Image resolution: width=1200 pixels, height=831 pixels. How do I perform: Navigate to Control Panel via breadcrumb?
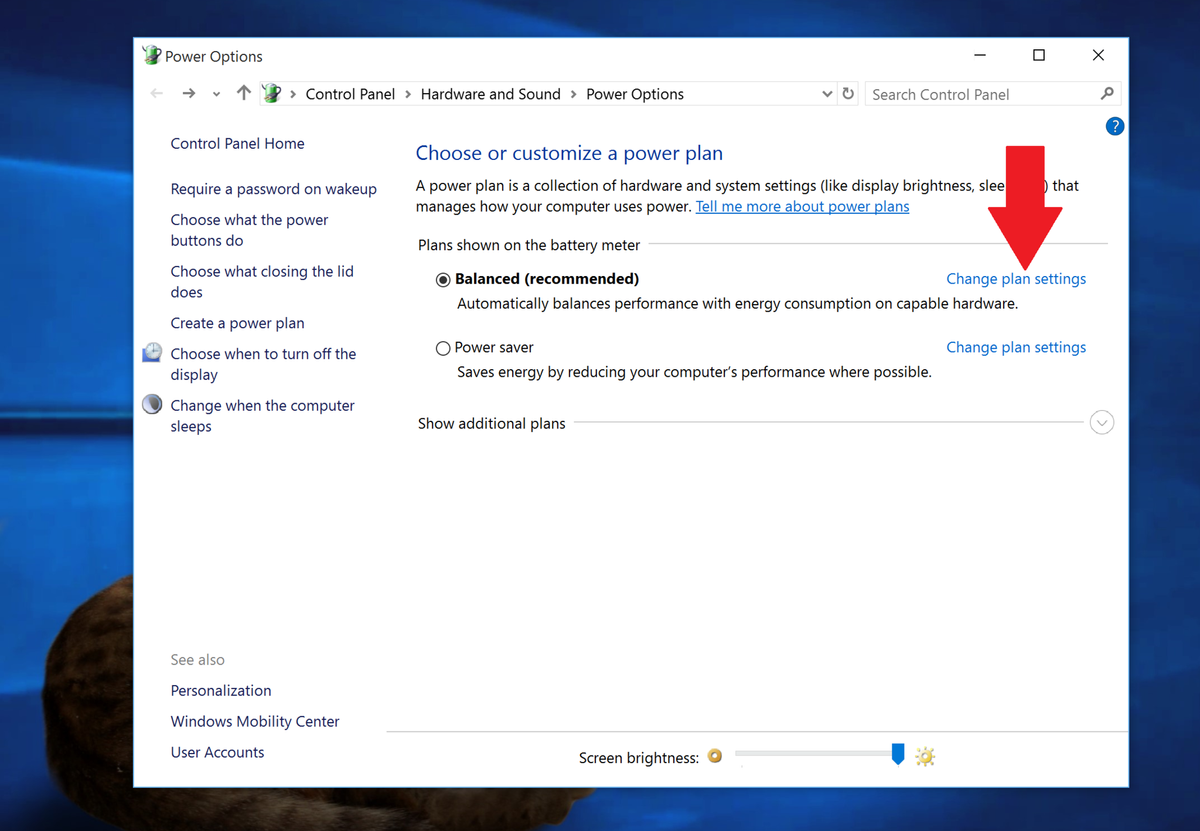(x=350, y=93)
